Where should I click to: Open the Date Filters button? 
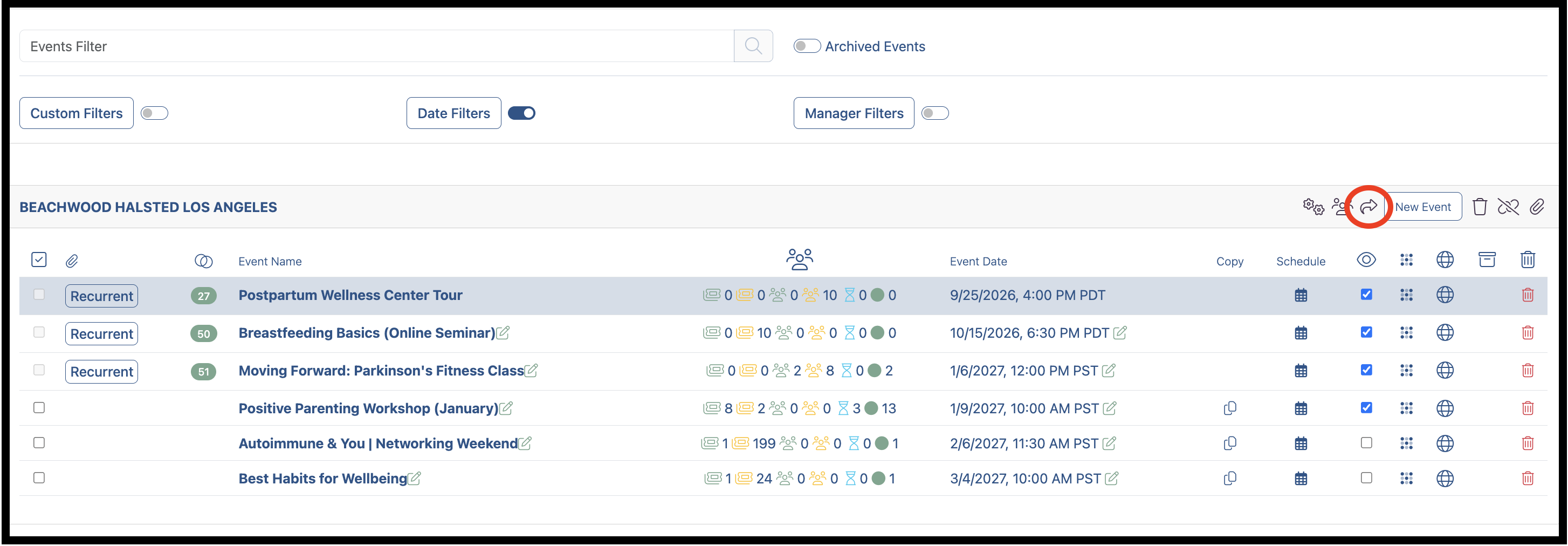[453, 113]
